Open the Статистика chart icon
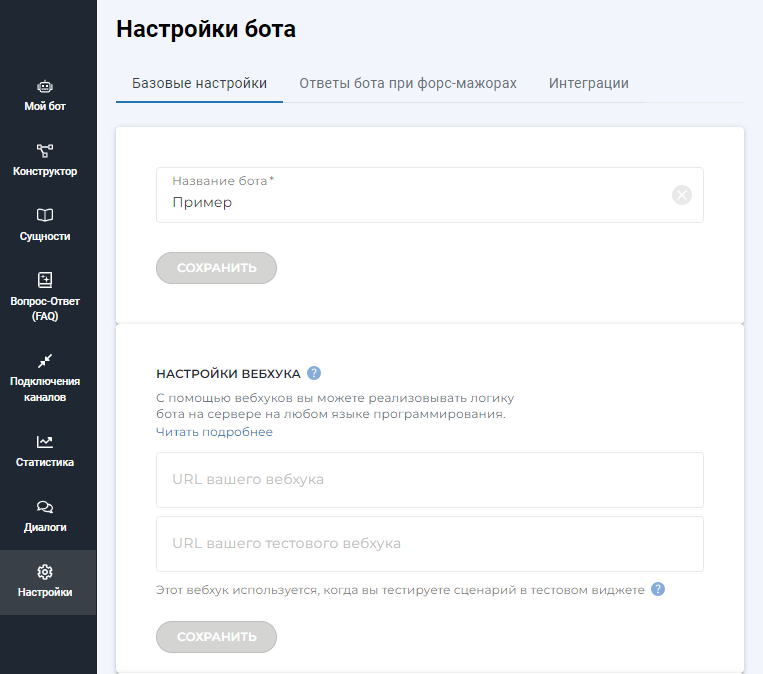The height and width of the screenshot is (674, 763). (x=45, y=442)
